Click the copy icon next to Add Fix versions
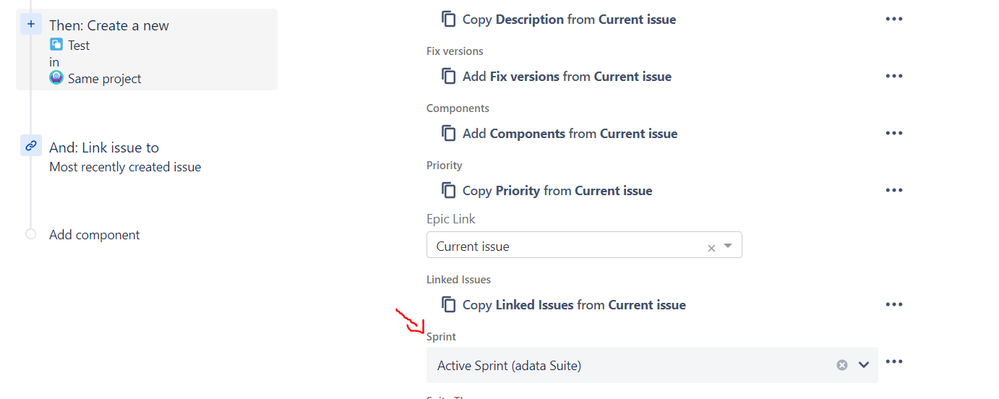This screenshot has height=399, width=999. [x=449, y=76]
